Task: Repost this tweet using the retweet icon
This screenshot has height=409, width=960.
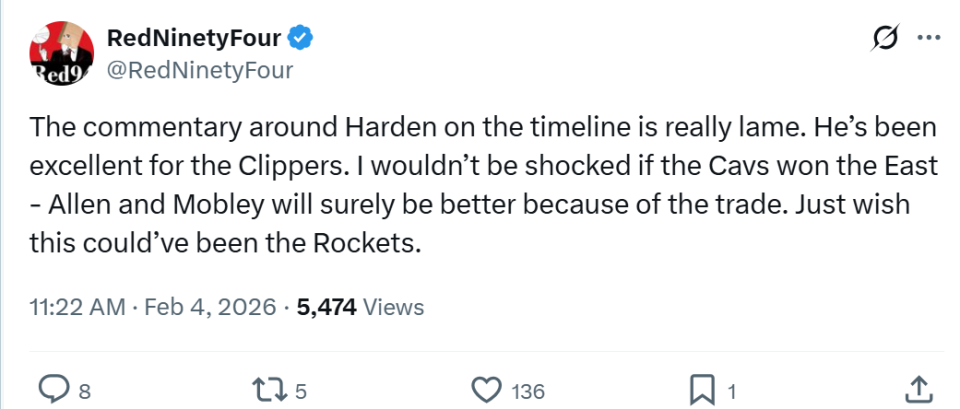Action: click(265, 388)
